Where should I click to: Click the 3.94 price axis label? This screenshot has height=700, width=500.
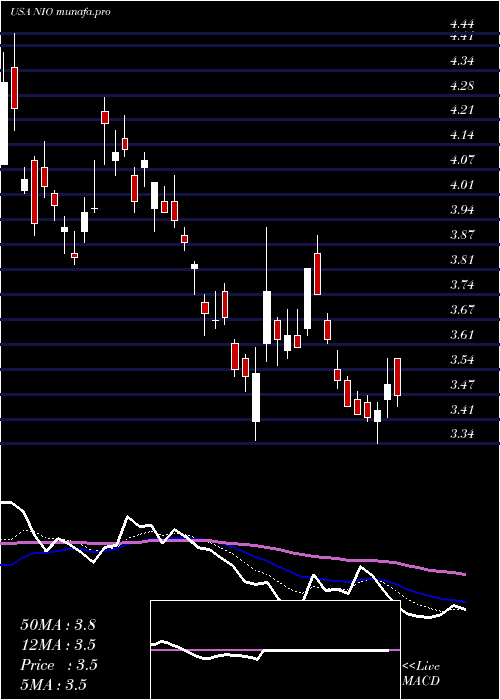coord(462,210)
